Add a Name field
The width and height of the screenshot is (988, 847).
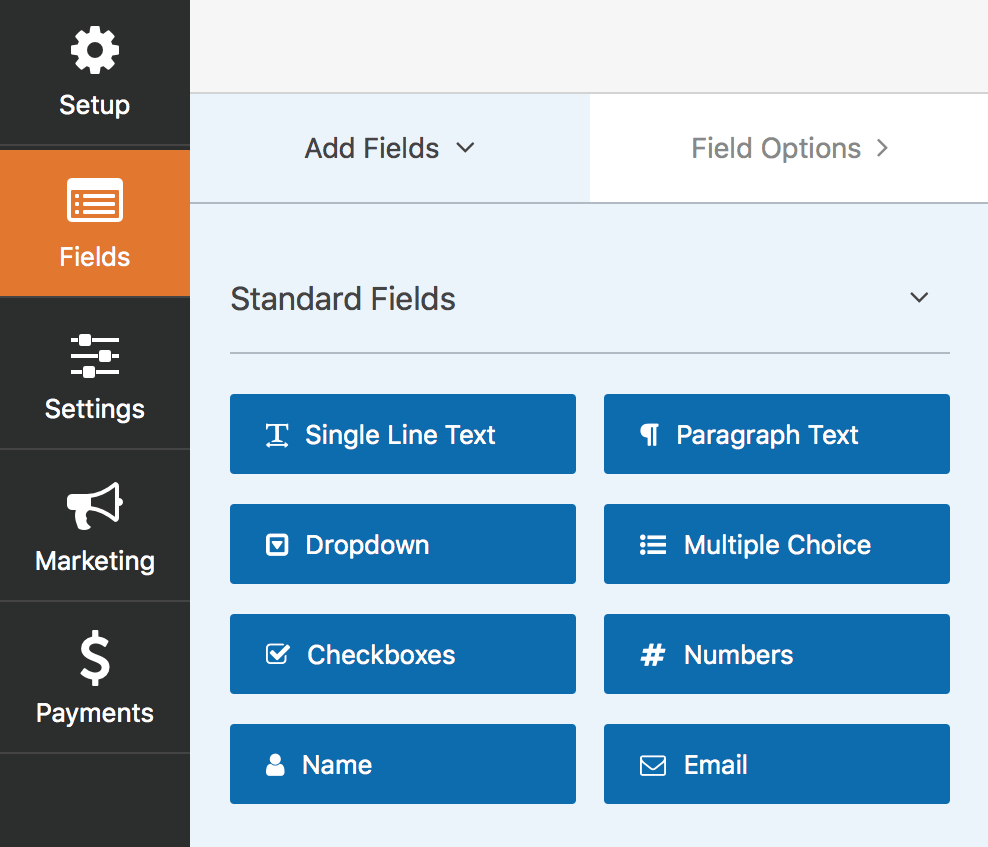[403, 764]
